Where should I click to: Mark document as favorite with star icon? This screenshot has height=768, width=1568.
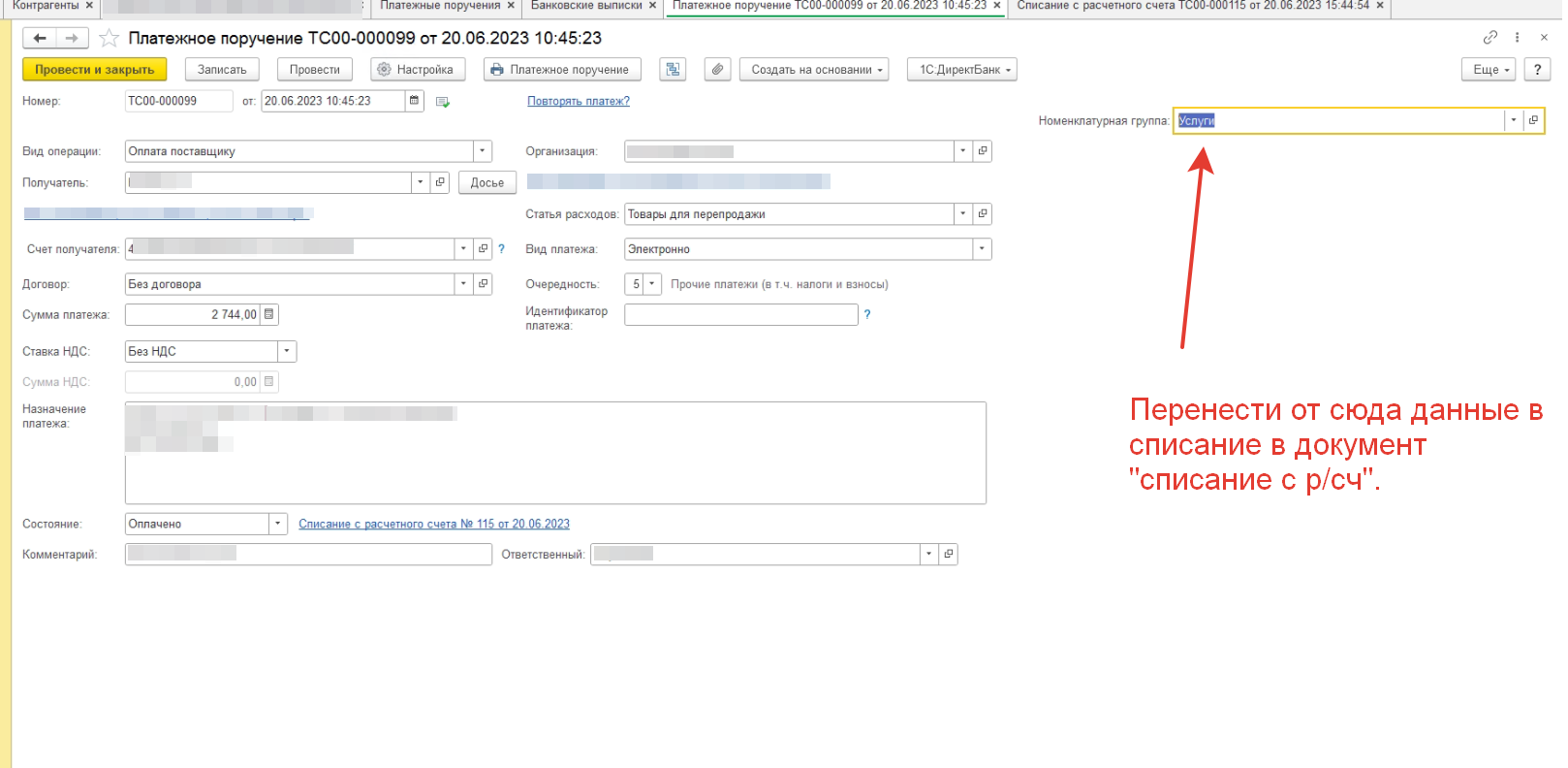tap(110, 38)
